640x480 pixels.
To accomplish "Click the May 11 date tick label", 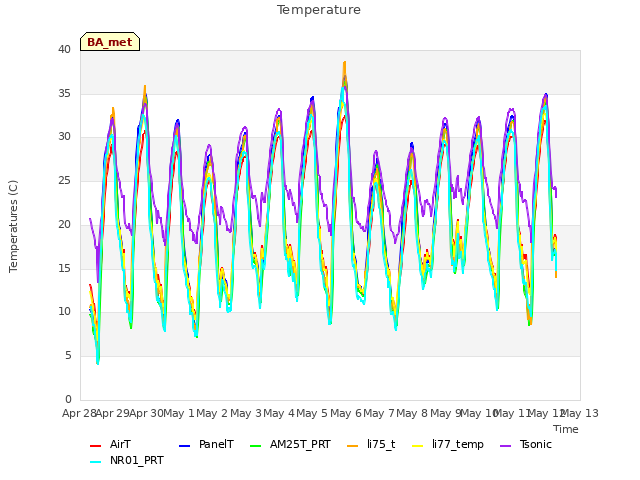I will pos(512,413).
